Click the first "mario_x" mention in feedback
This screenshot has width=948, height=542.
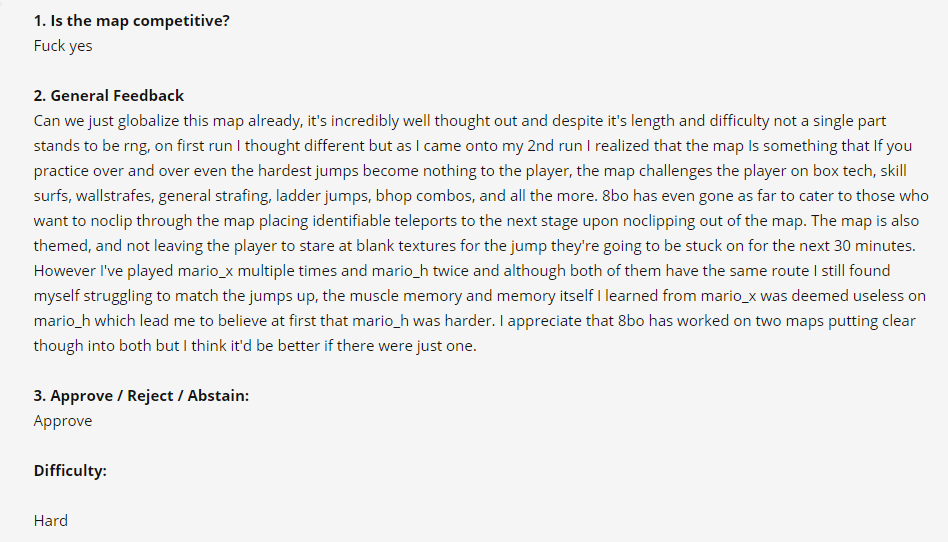coord(206,271)
